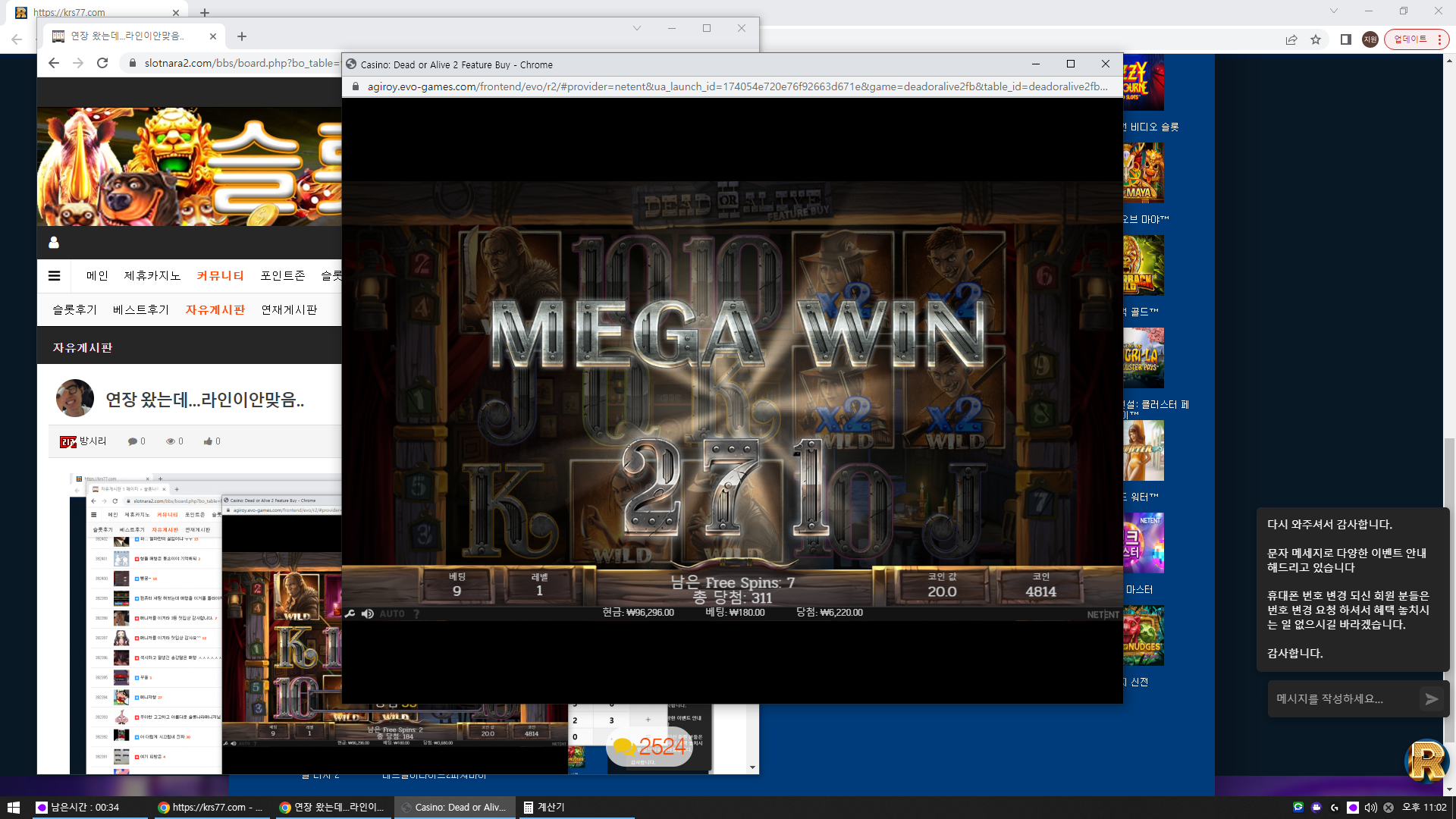Viewport: 1456px width, 819px height.
Task: Open a new tab in slotnara window
Action: [x=241, y=36]
